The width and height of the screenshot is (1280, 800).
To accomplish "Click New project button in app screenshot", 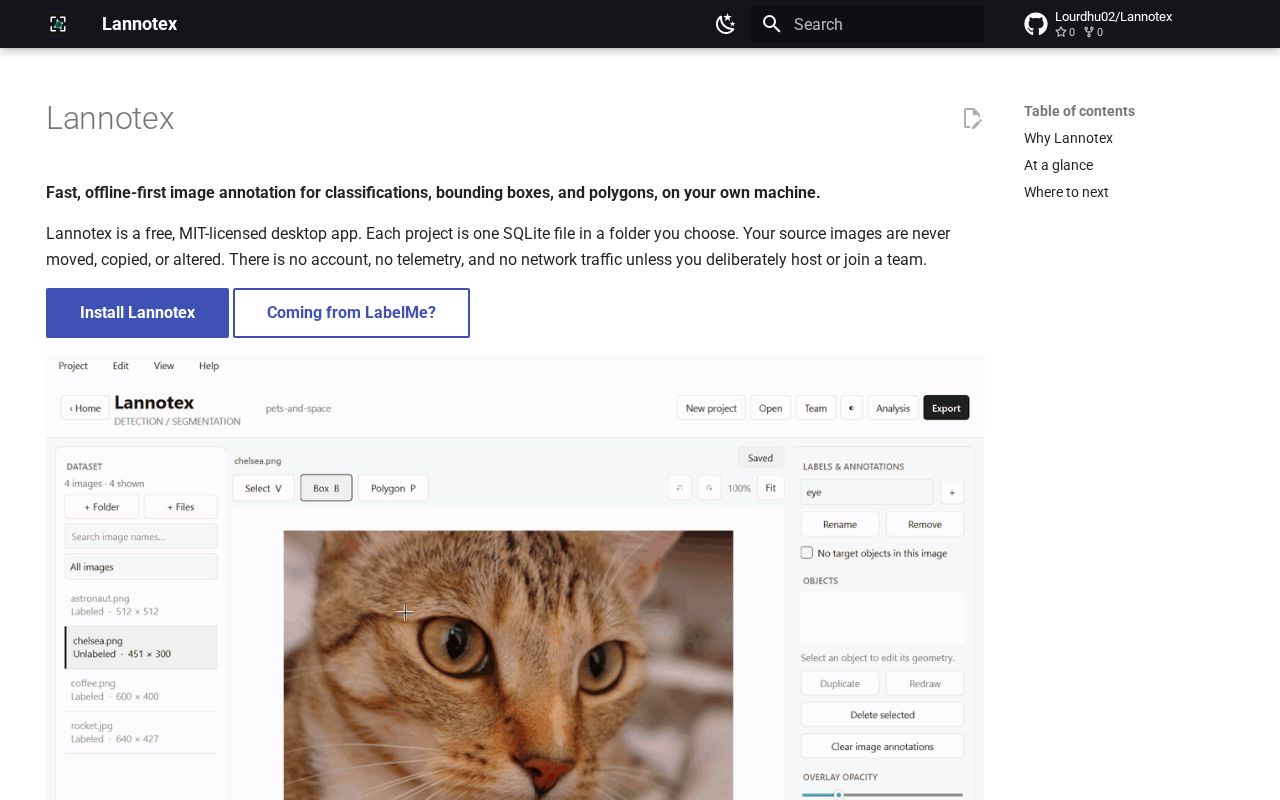I will (711, 408).
